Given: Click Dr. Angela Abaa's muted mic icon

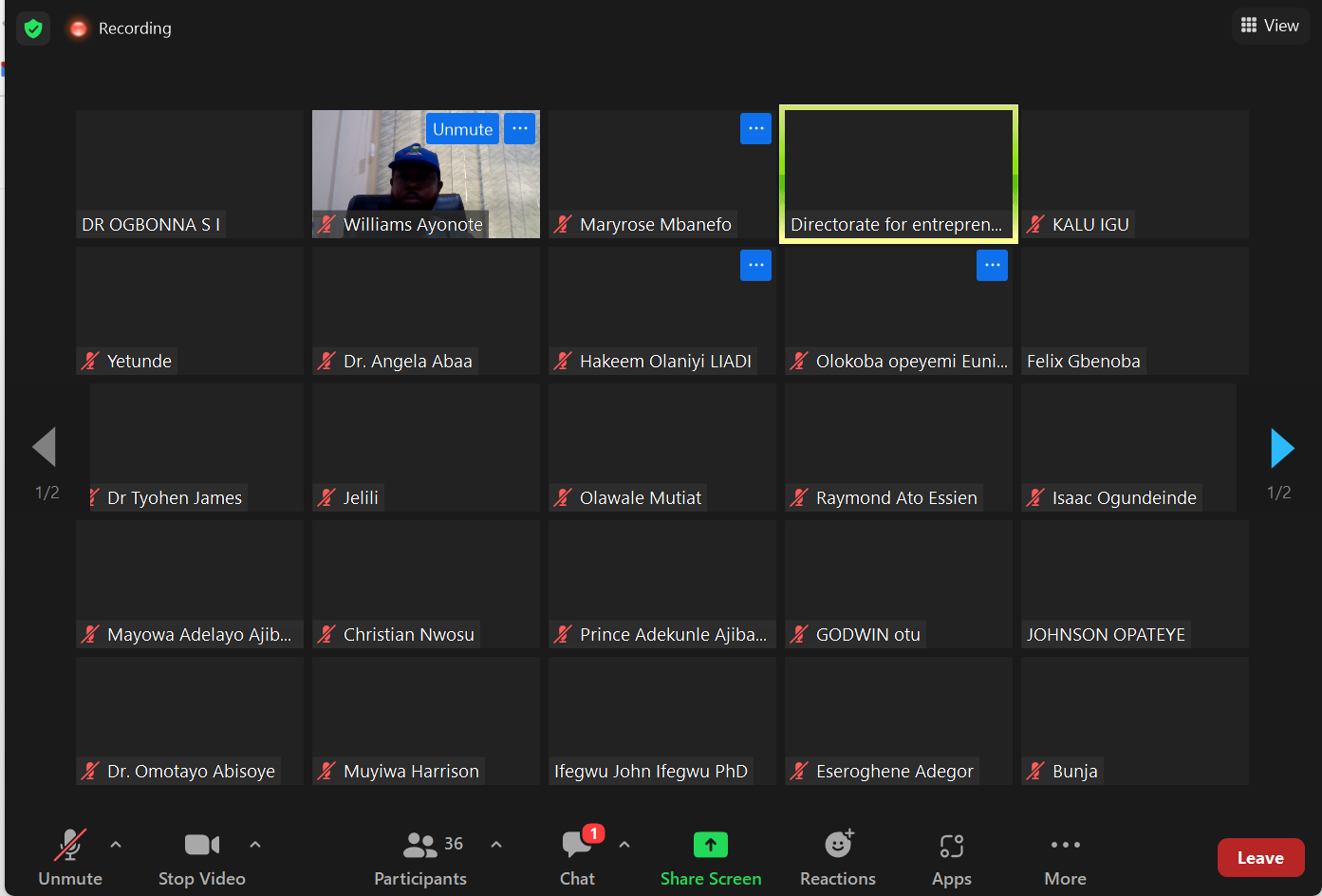Looking at the screenshot, I should 326,362.
